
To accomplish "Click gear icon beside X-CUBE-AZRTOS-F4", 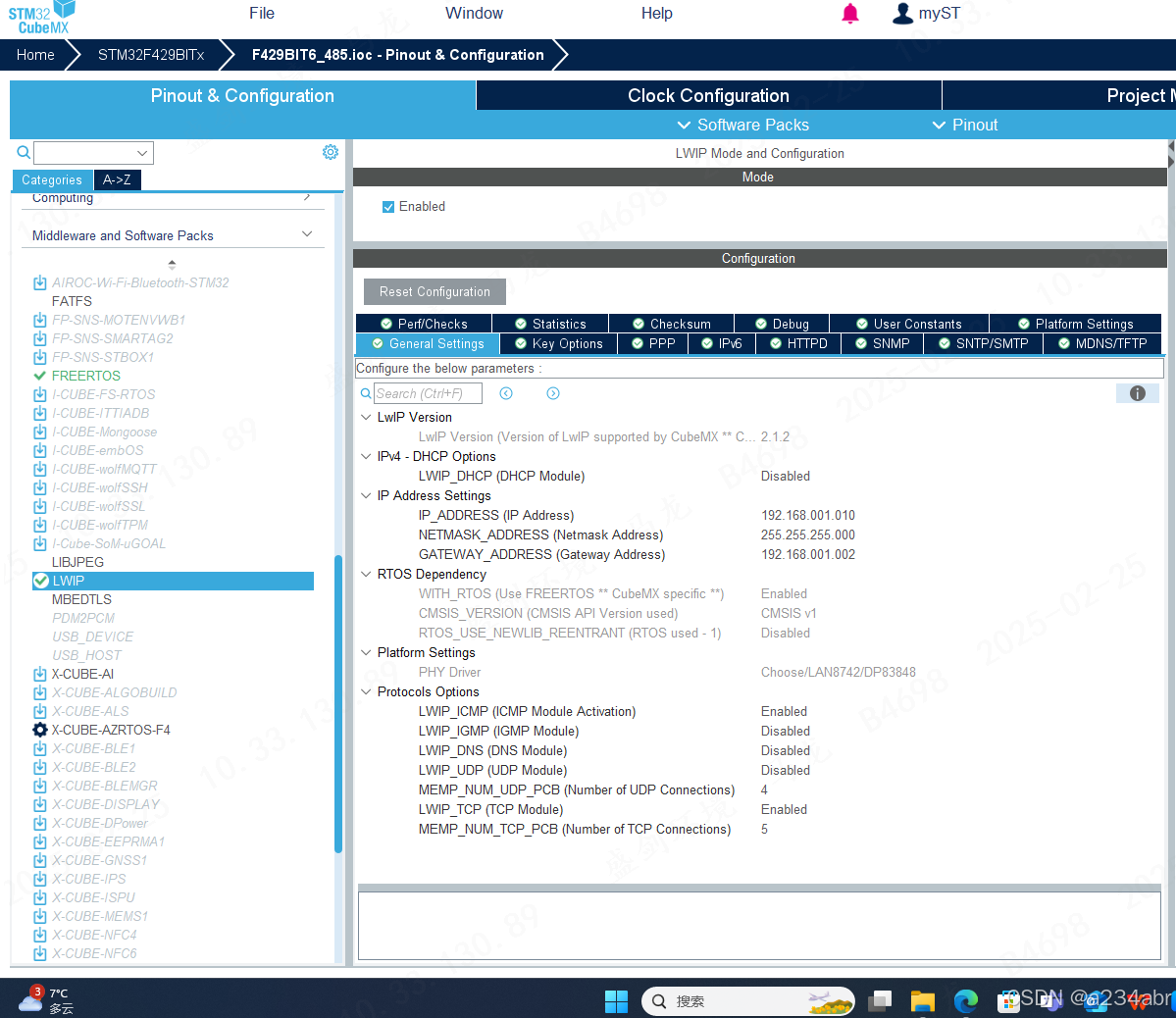I will tap(40, 730).
